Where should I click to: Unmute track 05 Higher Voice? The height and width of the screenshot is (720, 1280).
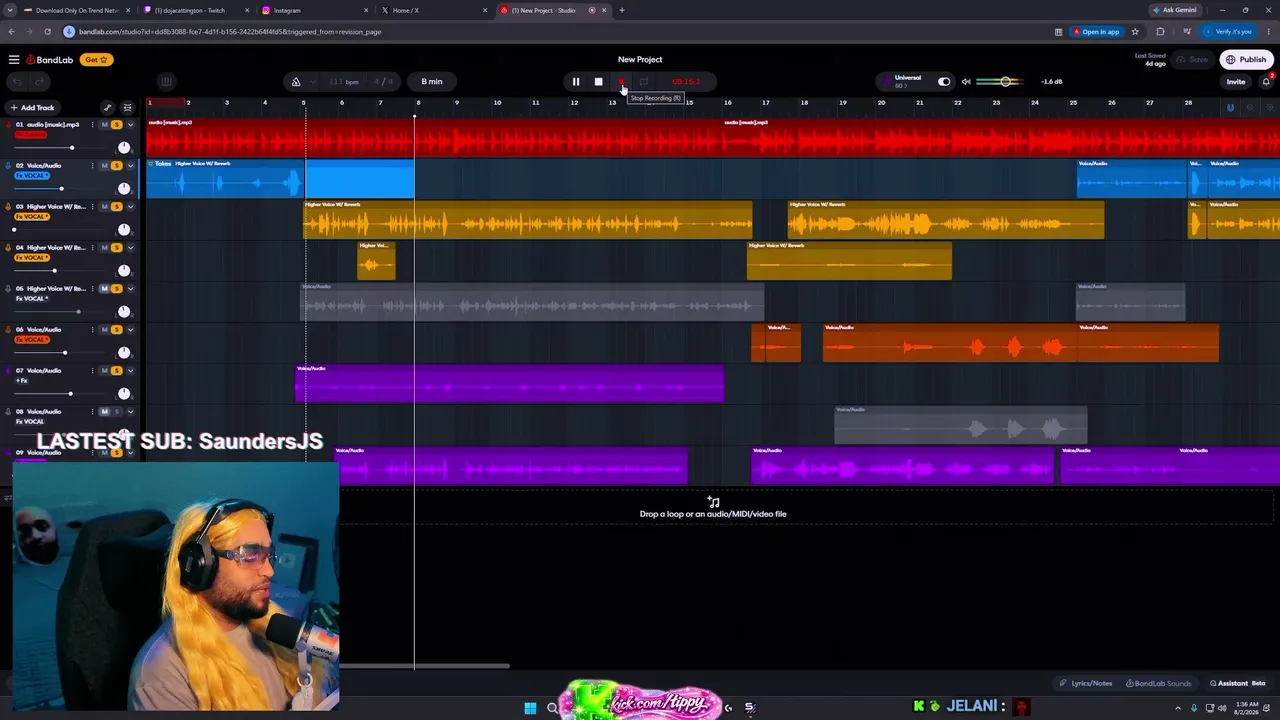coord(104,289)
